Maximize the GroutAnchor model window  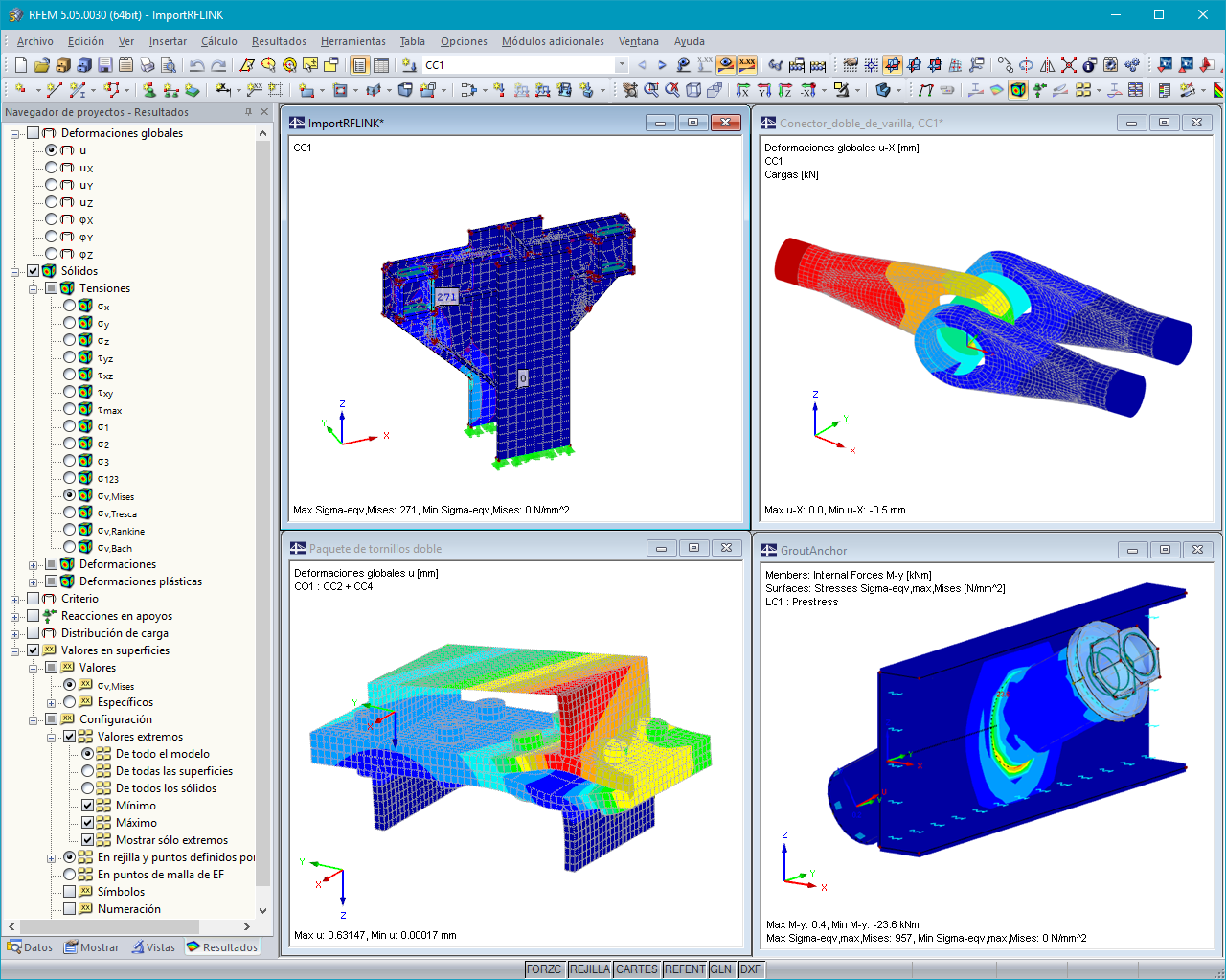(x=1165, y=550)
